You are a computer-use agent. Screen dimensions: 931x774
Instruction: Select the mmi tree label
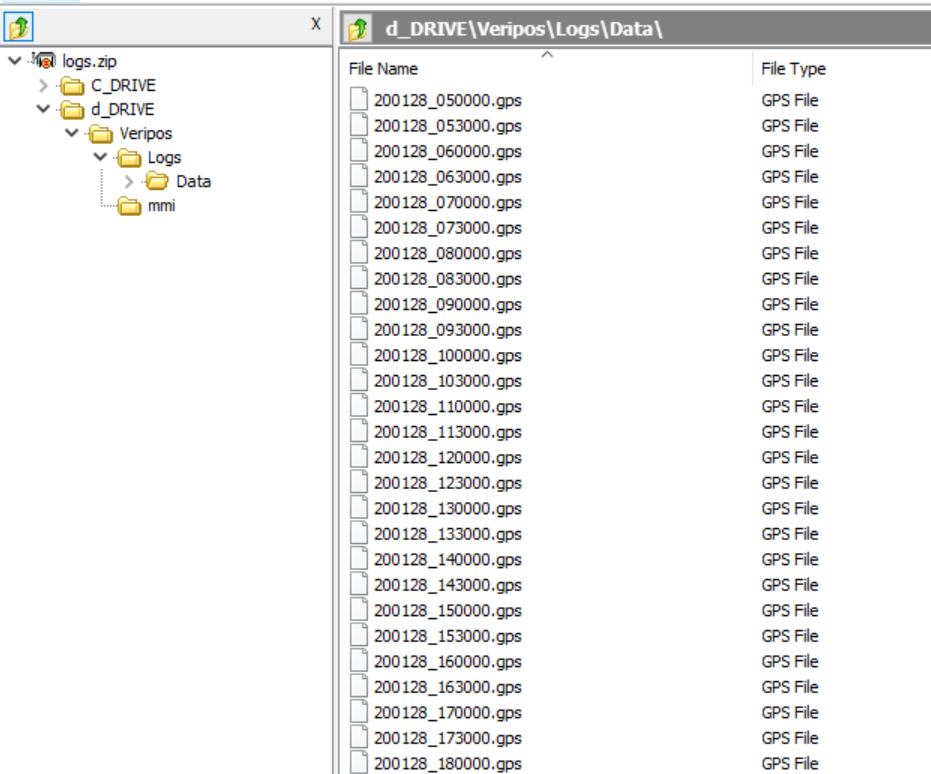pyautogui.click(x=162, y=206)
